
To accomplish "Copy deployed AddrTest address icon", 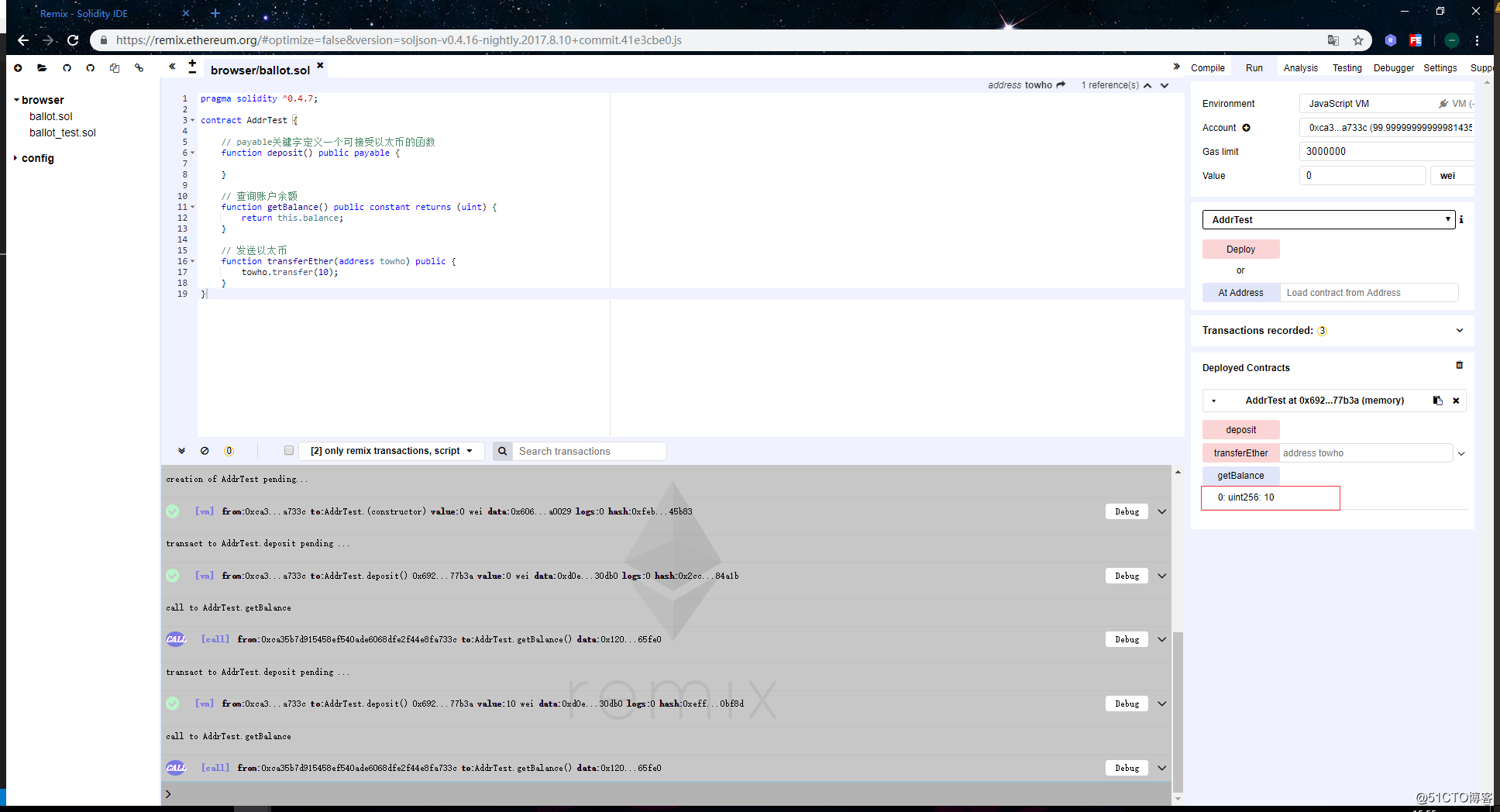I will [1437, 401].
